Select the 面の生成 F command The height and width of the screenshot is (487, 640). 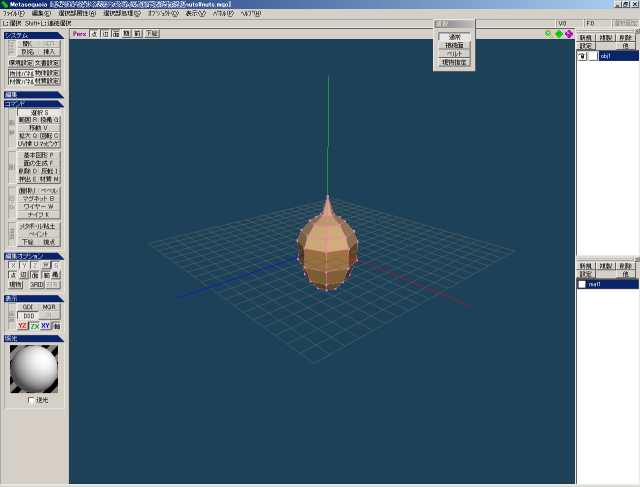pos(39,163)
